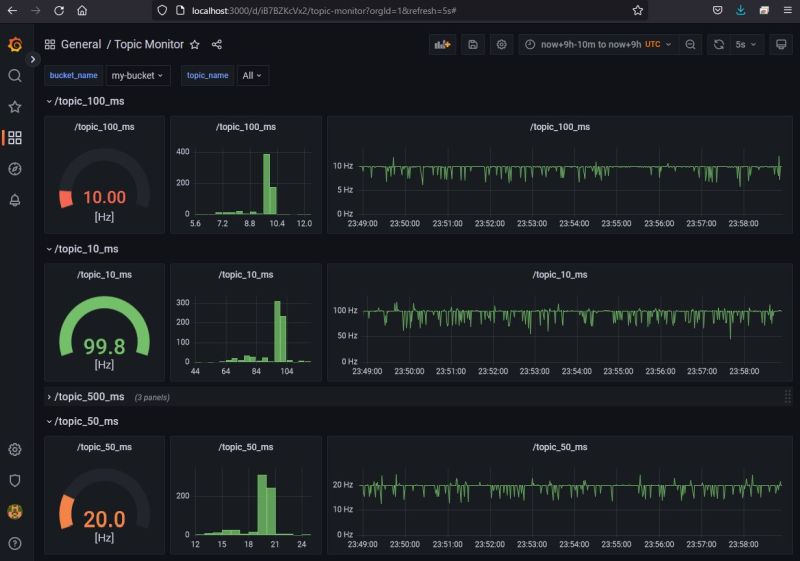Open the user profile avatar
800x561 pixels.
[x=15, y=512]
